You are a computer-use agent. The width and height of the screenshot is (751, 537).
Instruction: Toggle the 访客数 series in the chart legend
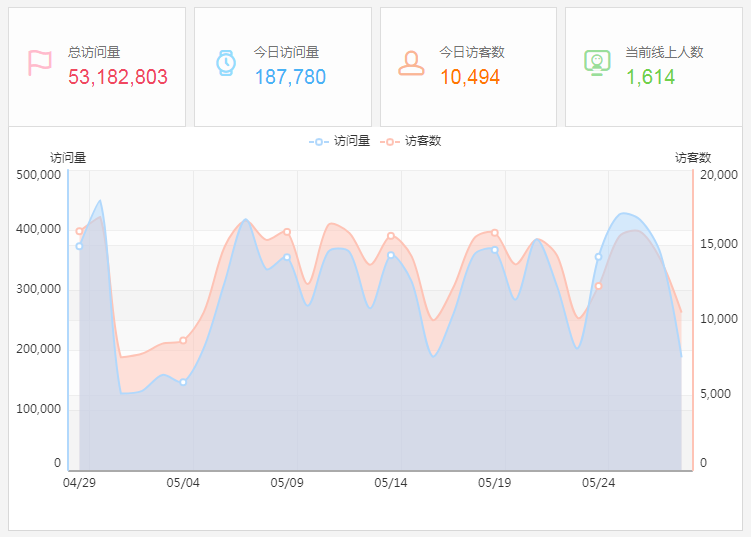pyautogui.click(x=410, y=141)
